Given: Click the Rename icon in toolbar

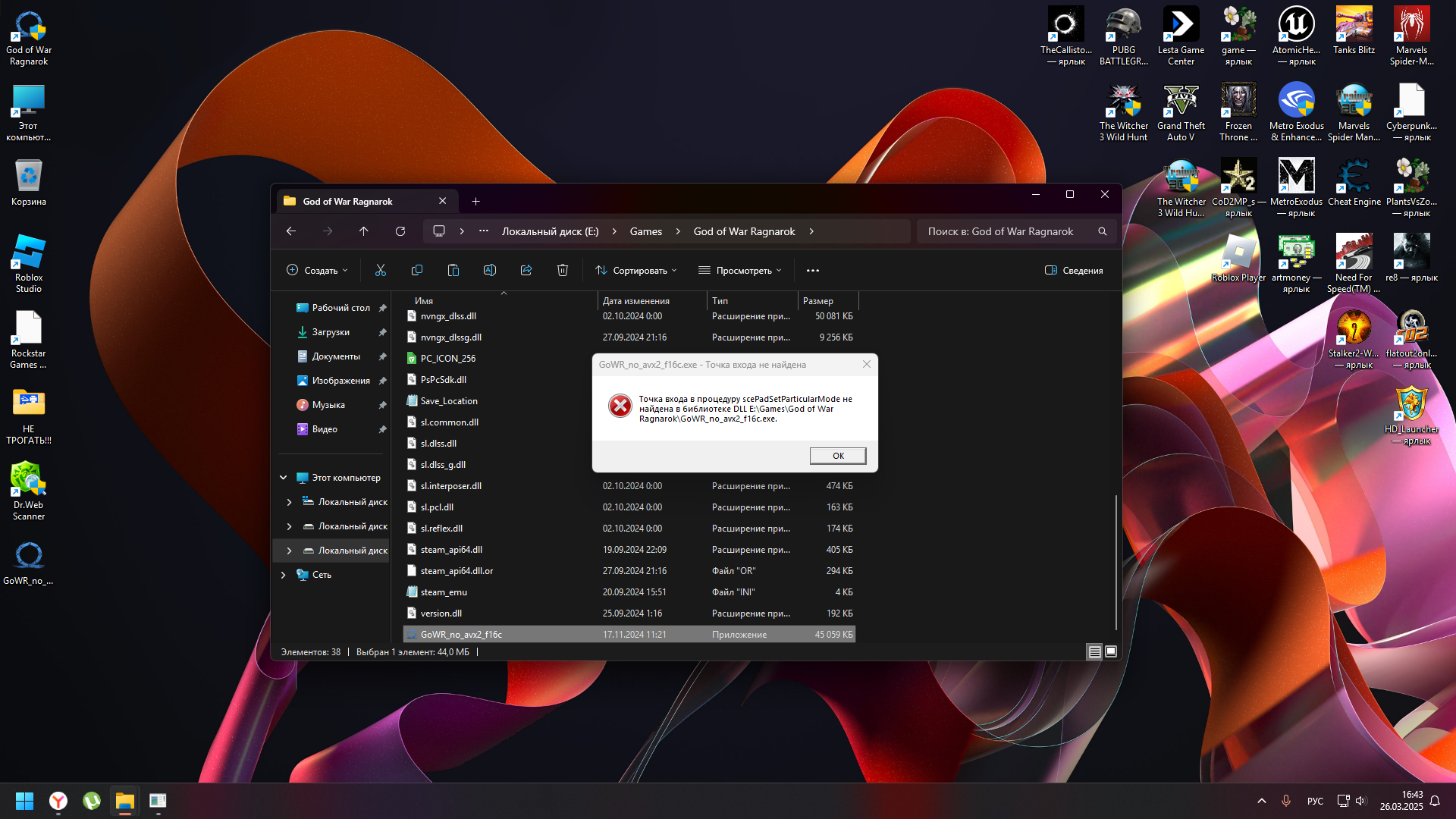Looking at the screenshot, I should tap(490, 270).
